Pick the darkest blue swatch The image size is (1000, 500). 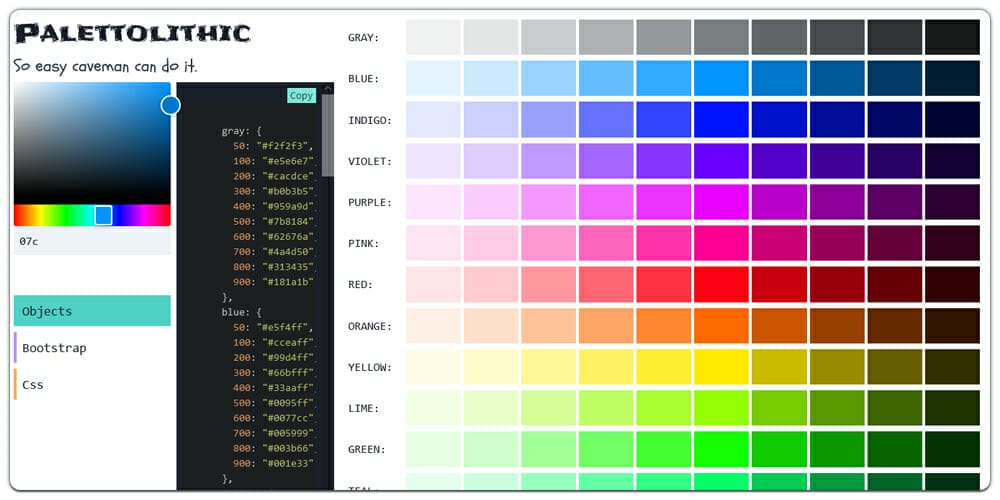[x=952, y=79]
